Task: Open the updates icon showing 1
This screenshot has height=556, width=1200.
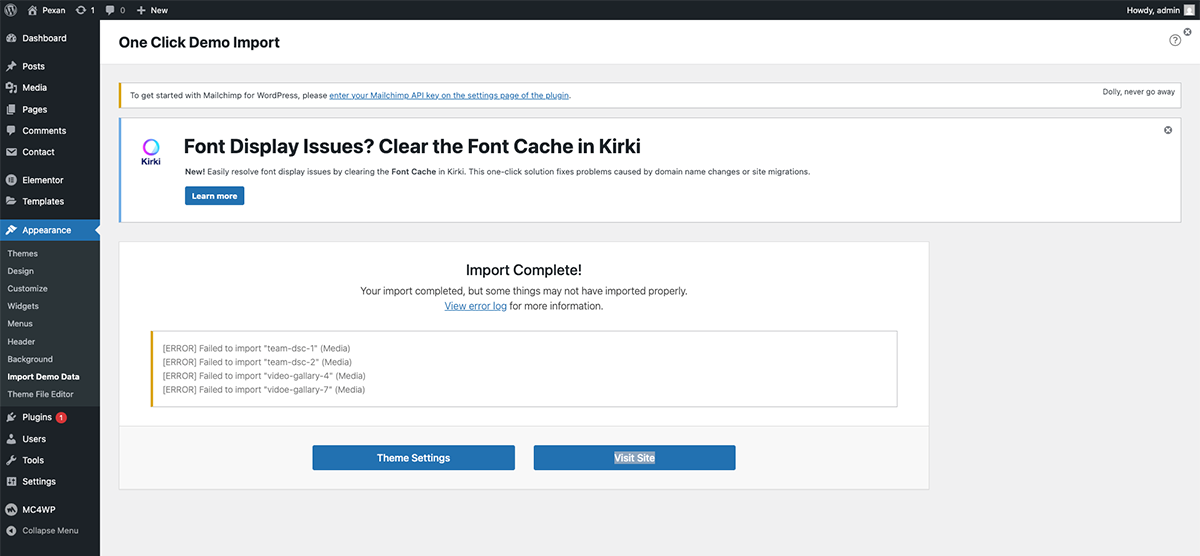Action: [81, 10]
